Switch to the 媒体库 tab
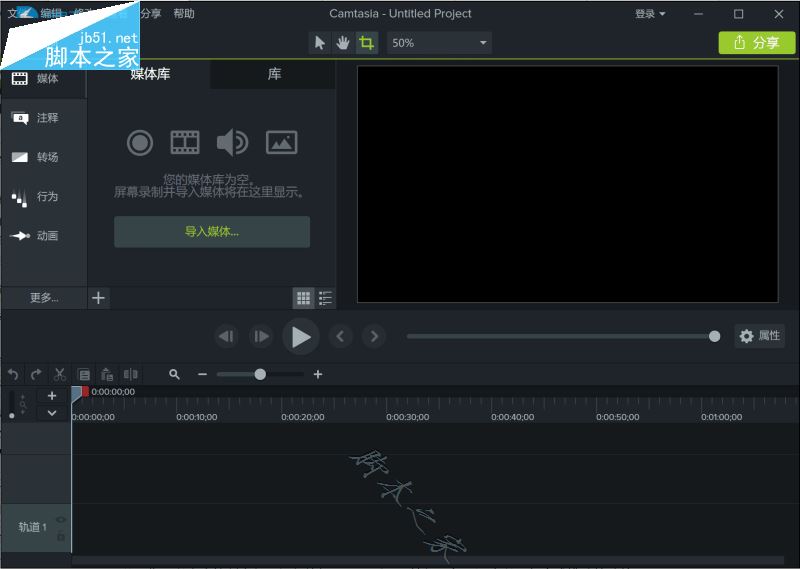This screenshot has width=800, height=569. [x=150, y=75]
